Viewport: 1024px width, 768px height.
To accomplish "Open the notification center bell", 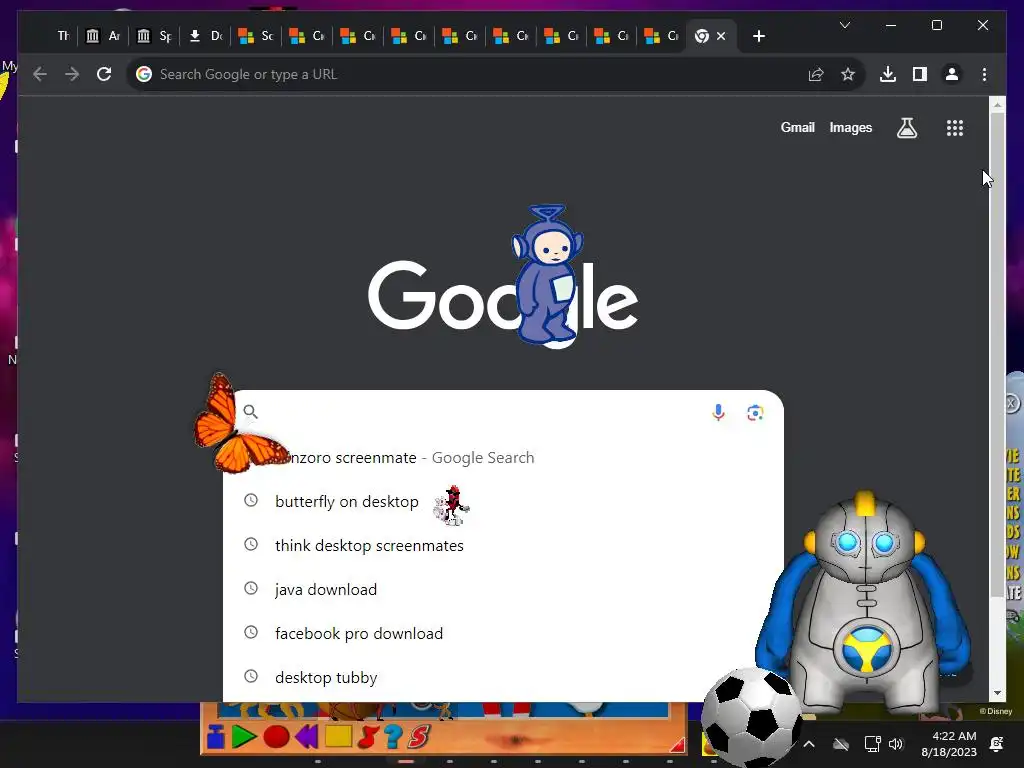I will point(997,744).
